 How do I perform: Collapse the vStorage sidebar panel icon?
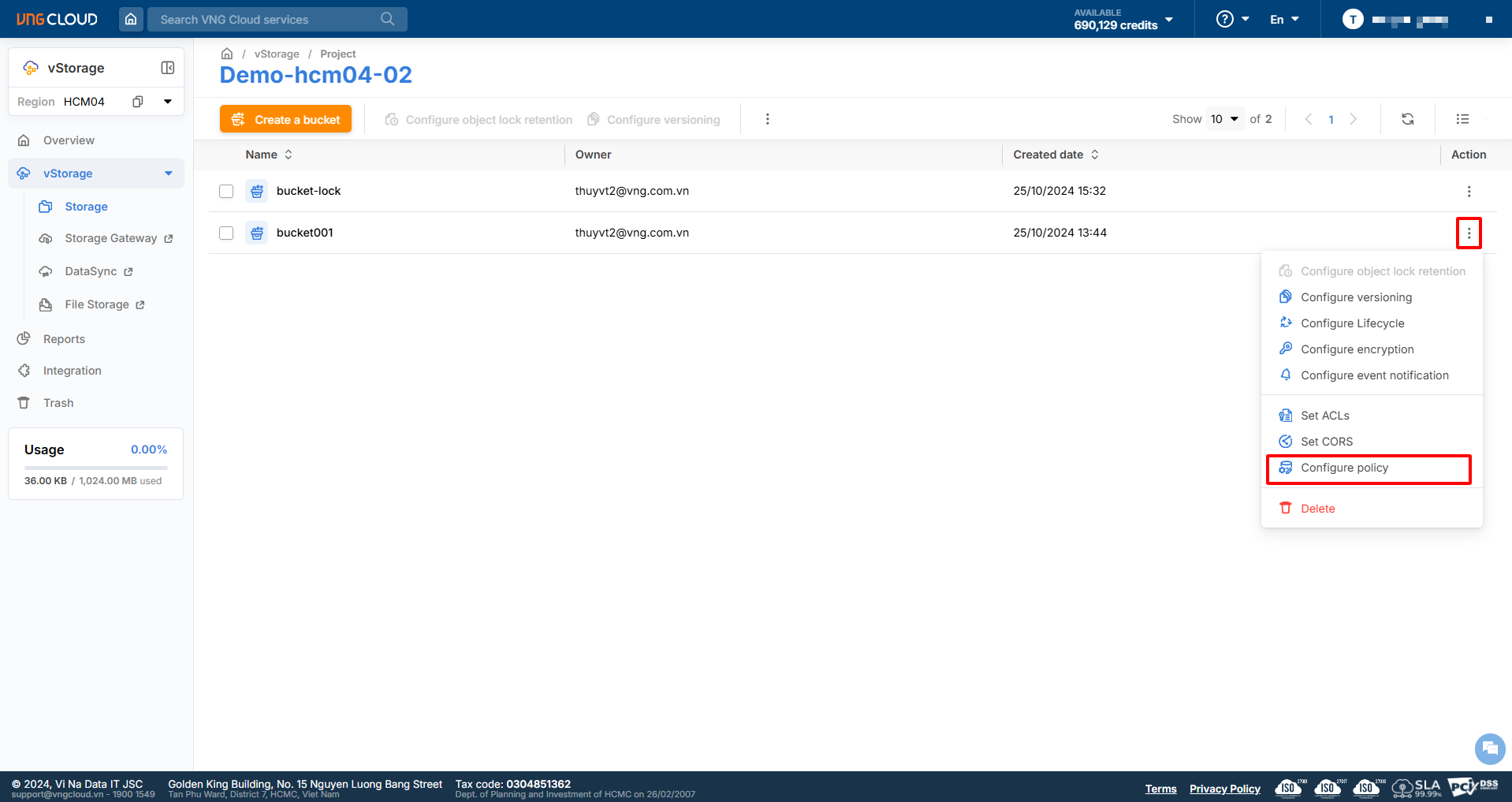(x=167, y=68)
